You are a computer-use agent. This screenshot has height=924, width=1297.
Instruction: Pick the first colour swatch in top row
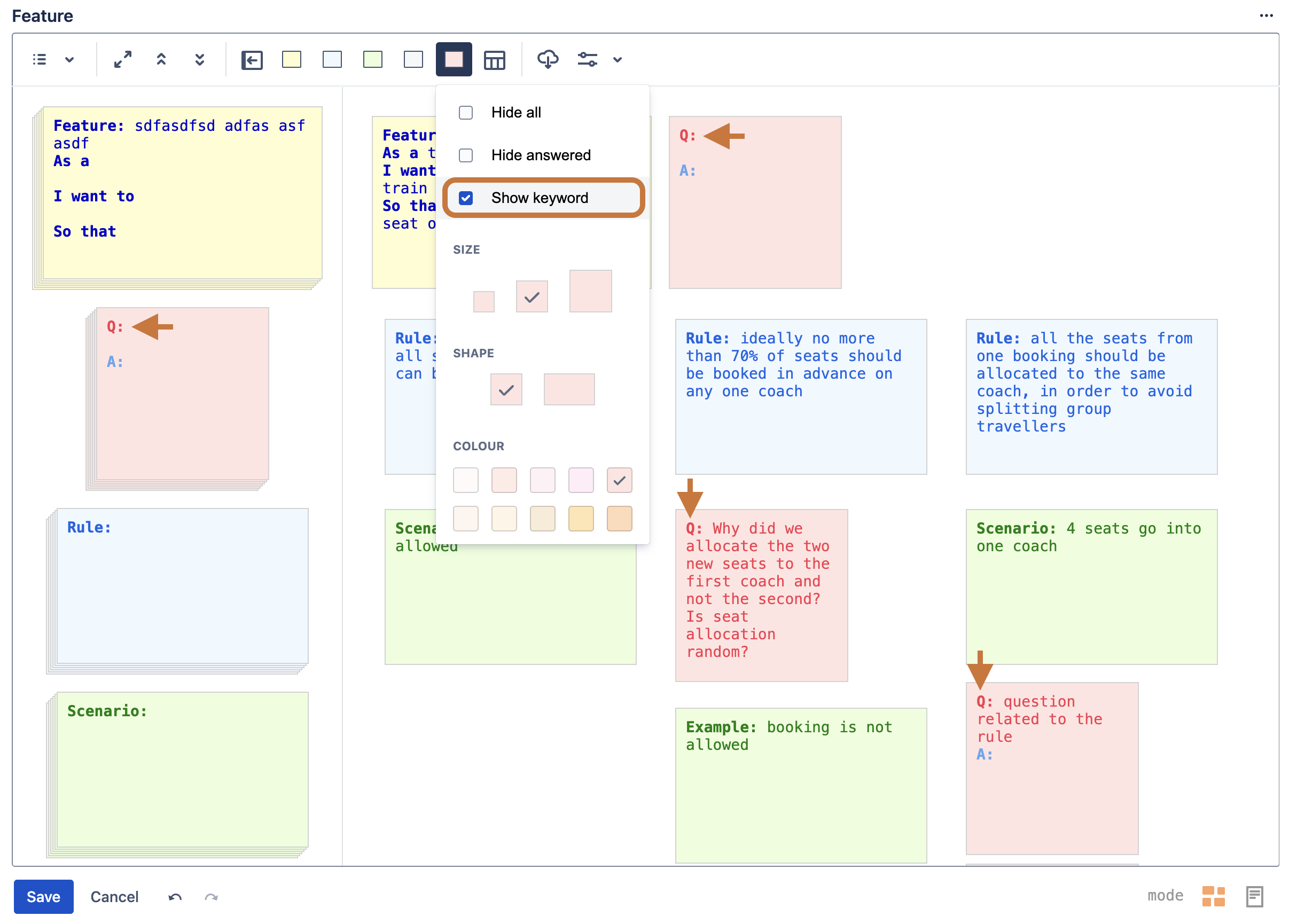[466, 481]
